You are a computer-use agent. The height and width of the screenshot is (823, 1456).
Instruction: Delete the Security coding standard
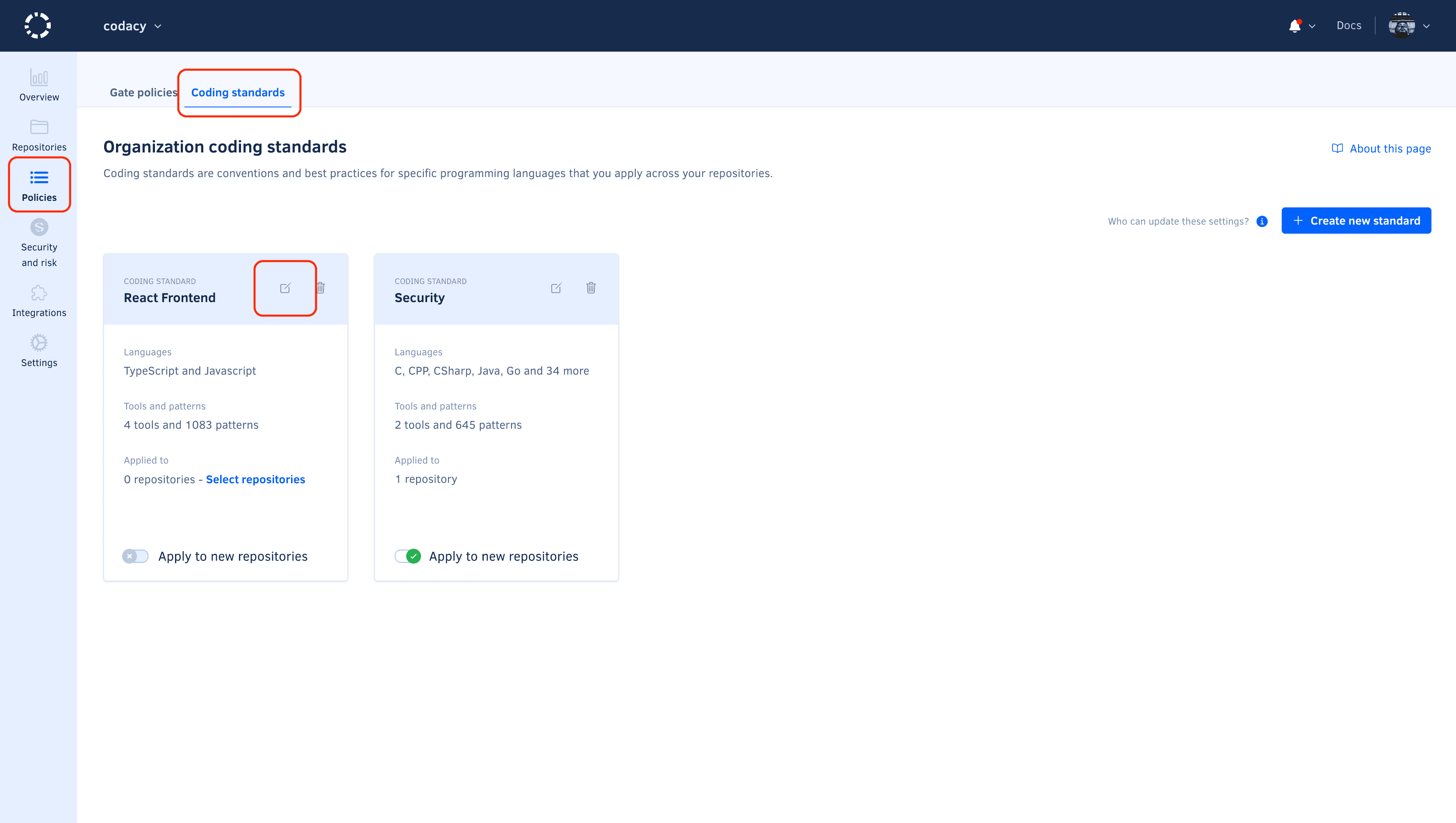point(591,288)
